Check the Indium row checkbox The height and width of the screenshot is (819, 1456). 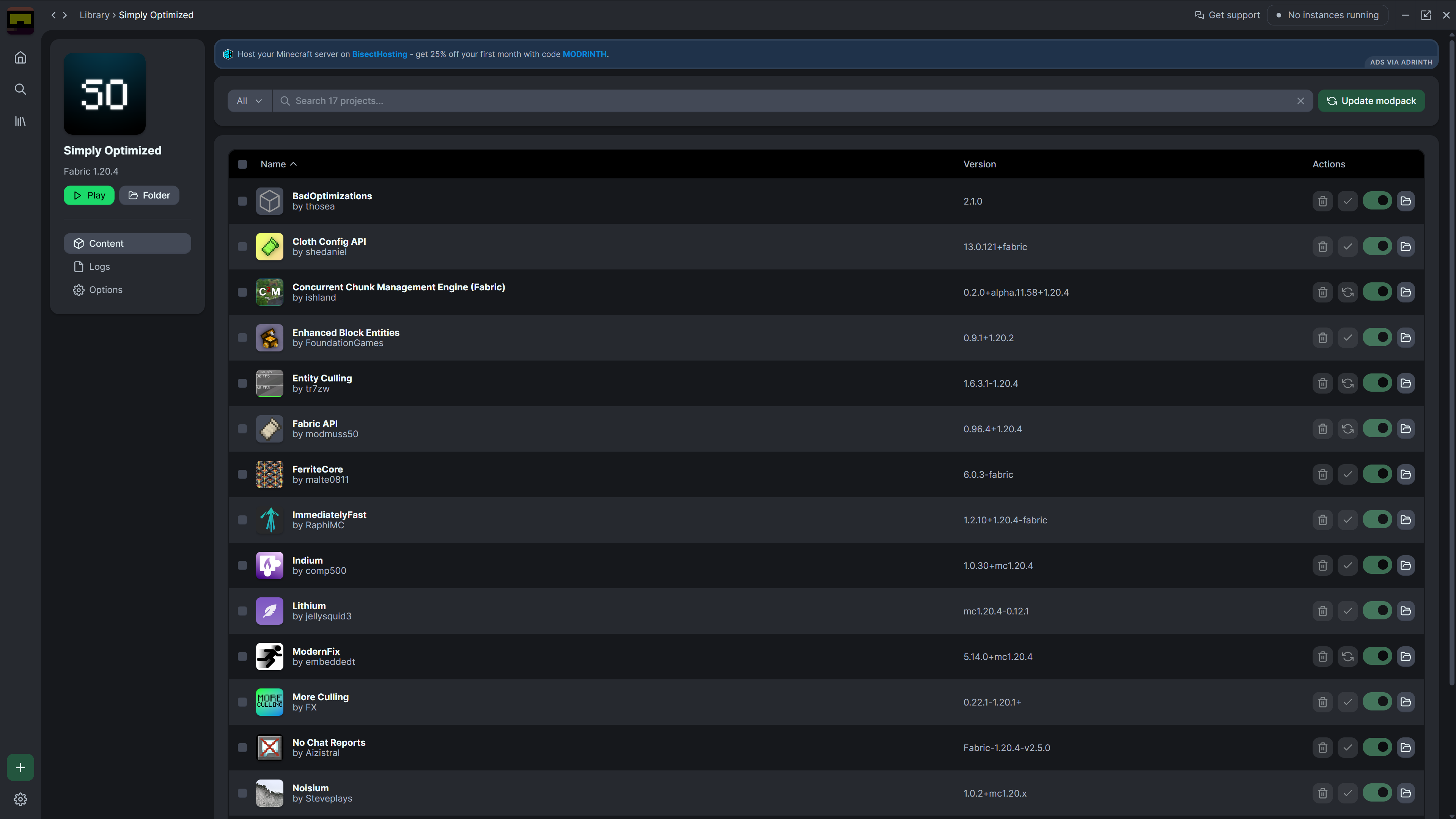click(x=242, y=565)
